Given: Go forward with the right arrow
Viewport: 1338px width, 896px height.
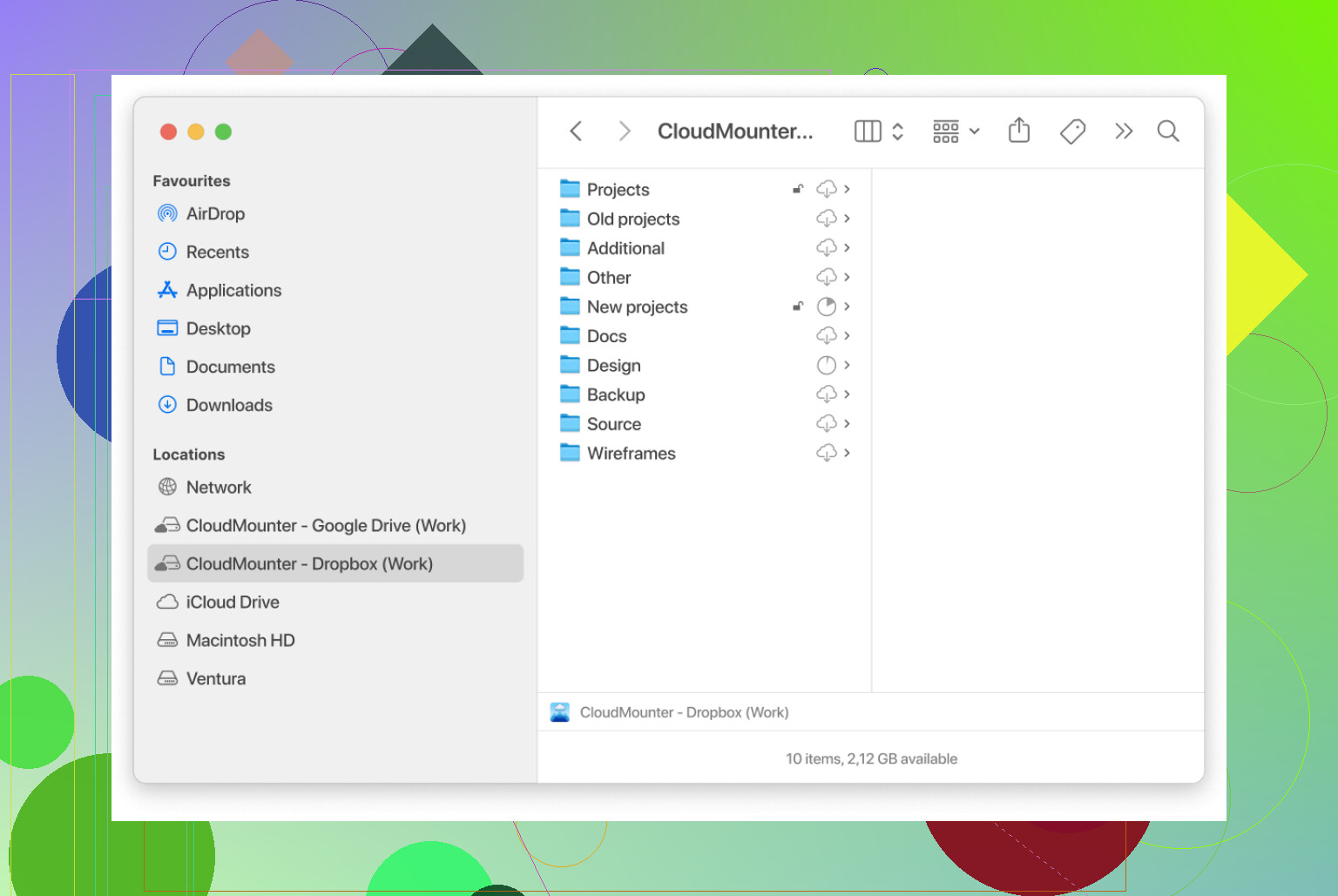Looking at the screenshot, I should coord(624,131).
